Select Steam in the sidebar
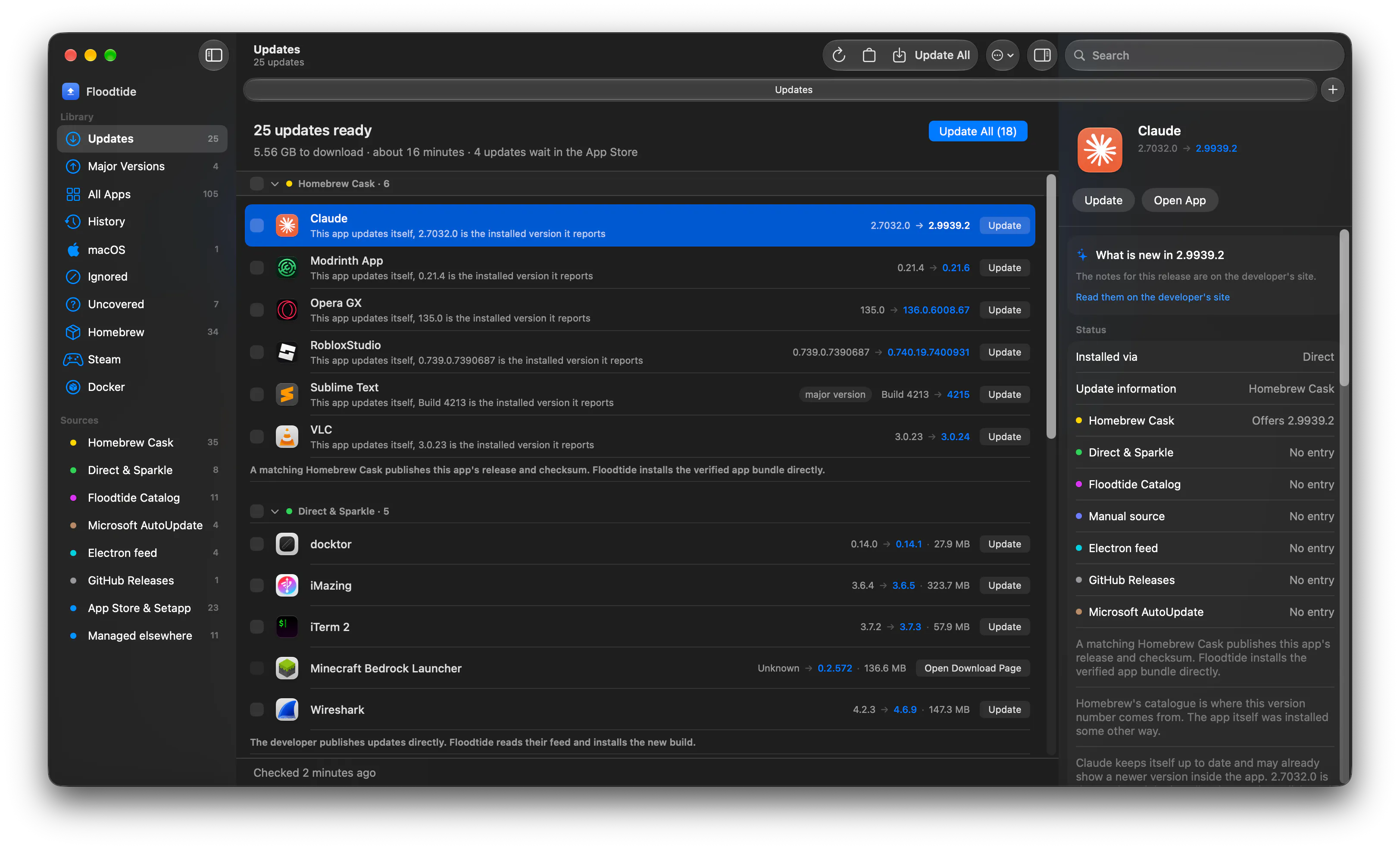 click(x=142, y=359)
